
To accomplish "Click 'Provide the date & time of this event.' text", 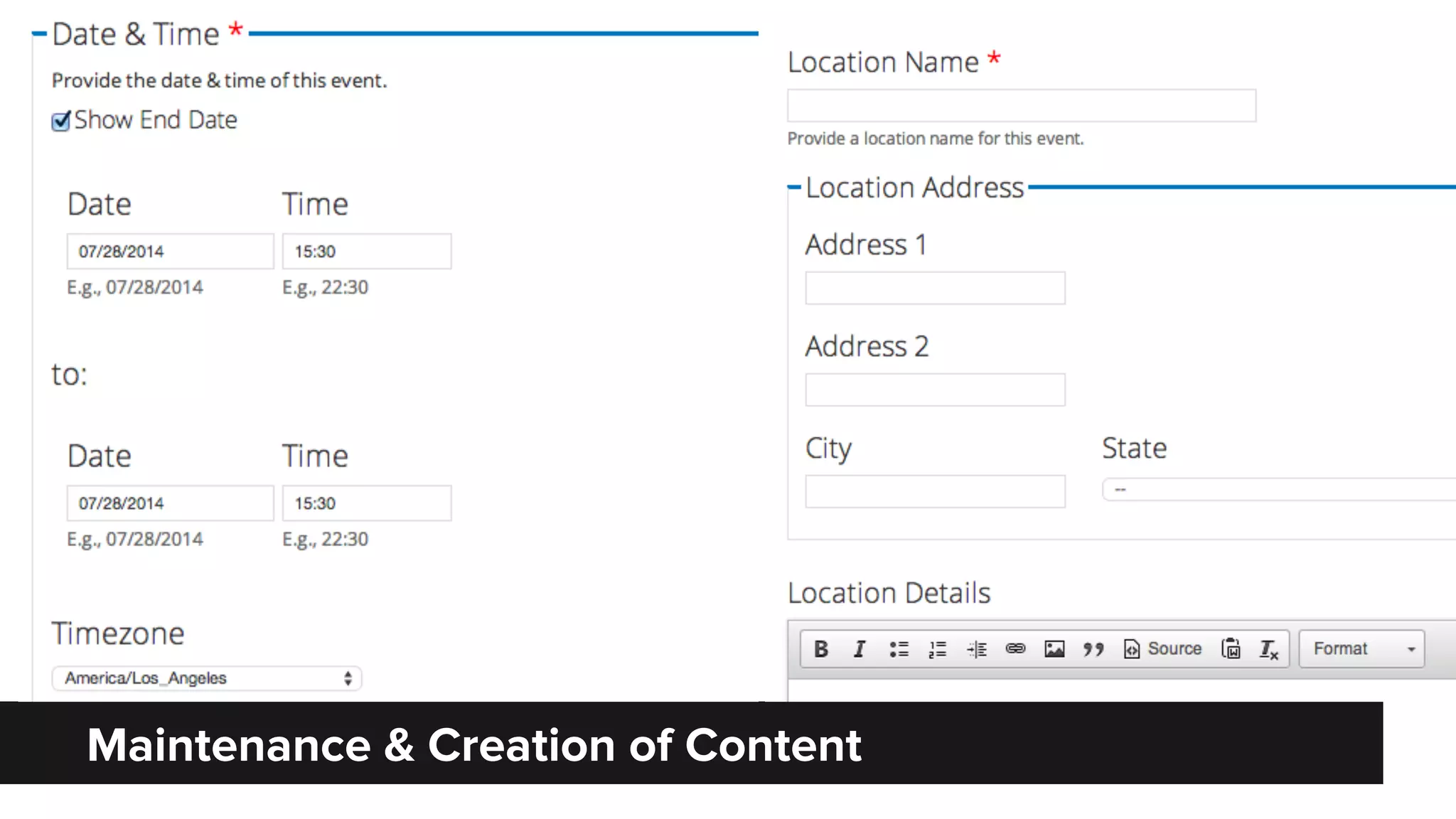I will pos(220,81).
